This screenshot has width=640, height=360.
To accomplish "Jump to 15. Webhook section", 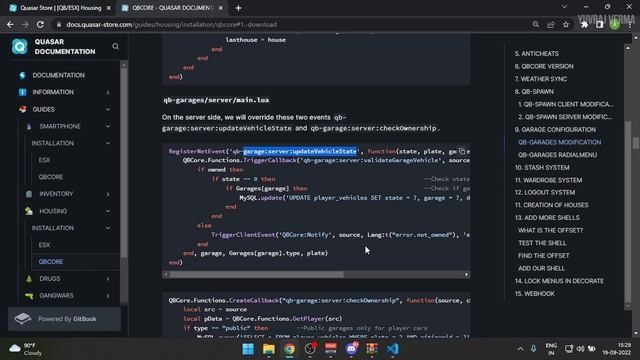I will (x=534, y=293).
